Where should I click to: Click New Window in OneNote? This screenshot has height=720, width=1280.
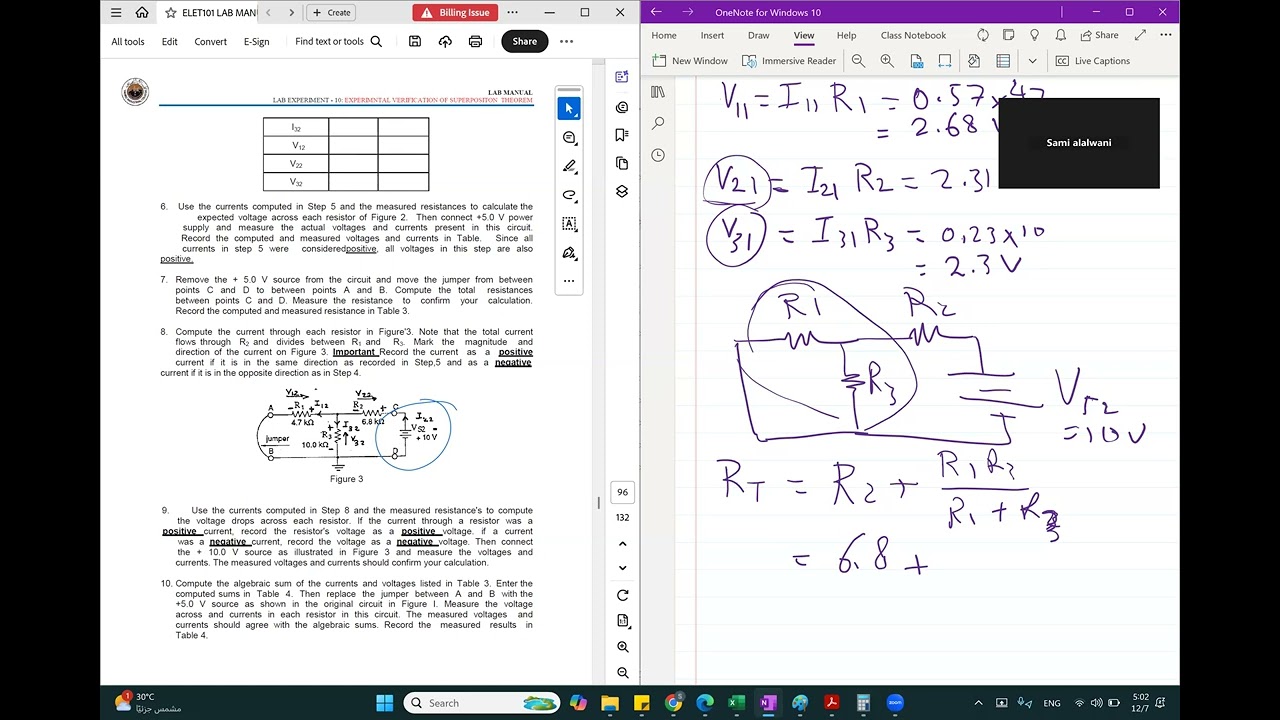click(x=690, y=61)
